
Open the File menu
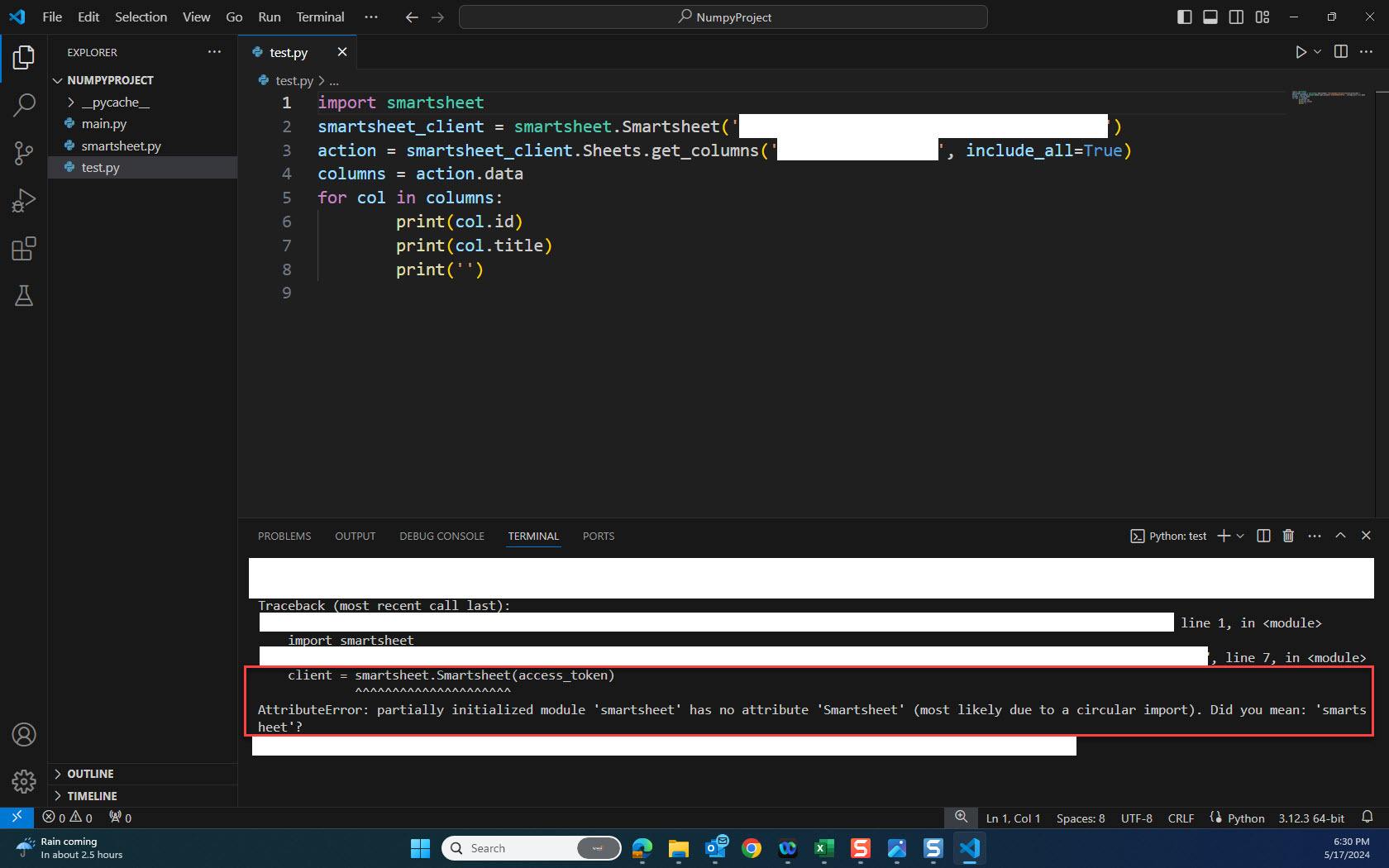coord(52,17)
